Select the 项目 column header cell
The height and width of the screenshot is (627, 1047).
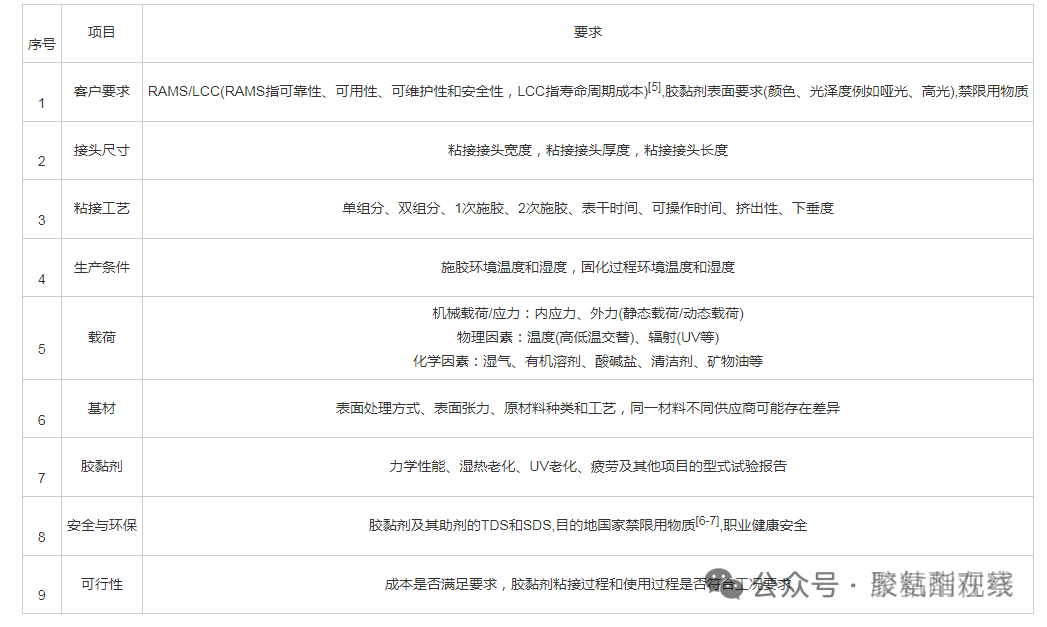tap(101, 32)
